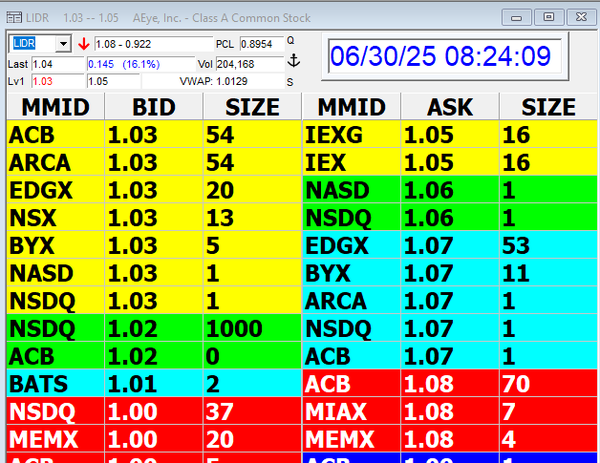Screen dimensions: 600x463
Task: Select the MIAX ask row at 1.08
Action: click(449, 412)
